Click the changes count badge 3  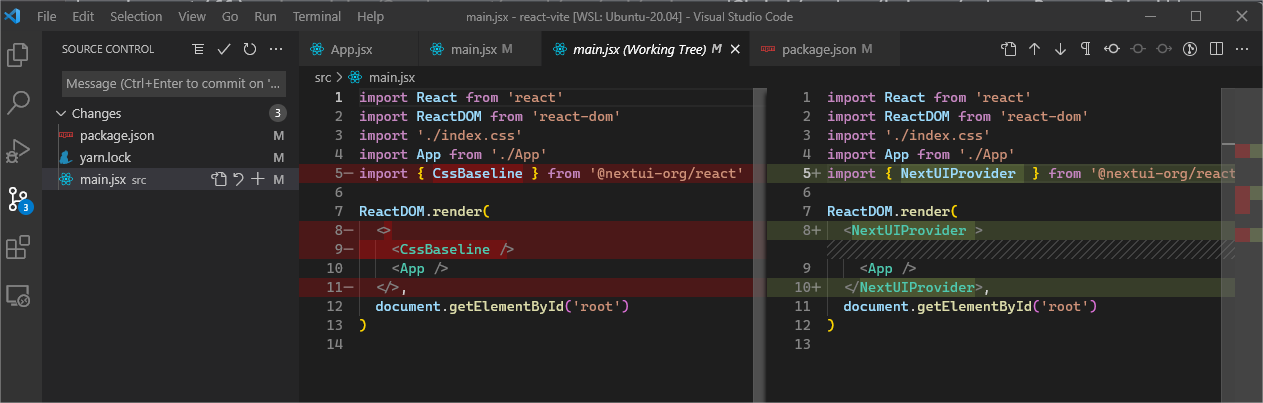tap(277, 113)
